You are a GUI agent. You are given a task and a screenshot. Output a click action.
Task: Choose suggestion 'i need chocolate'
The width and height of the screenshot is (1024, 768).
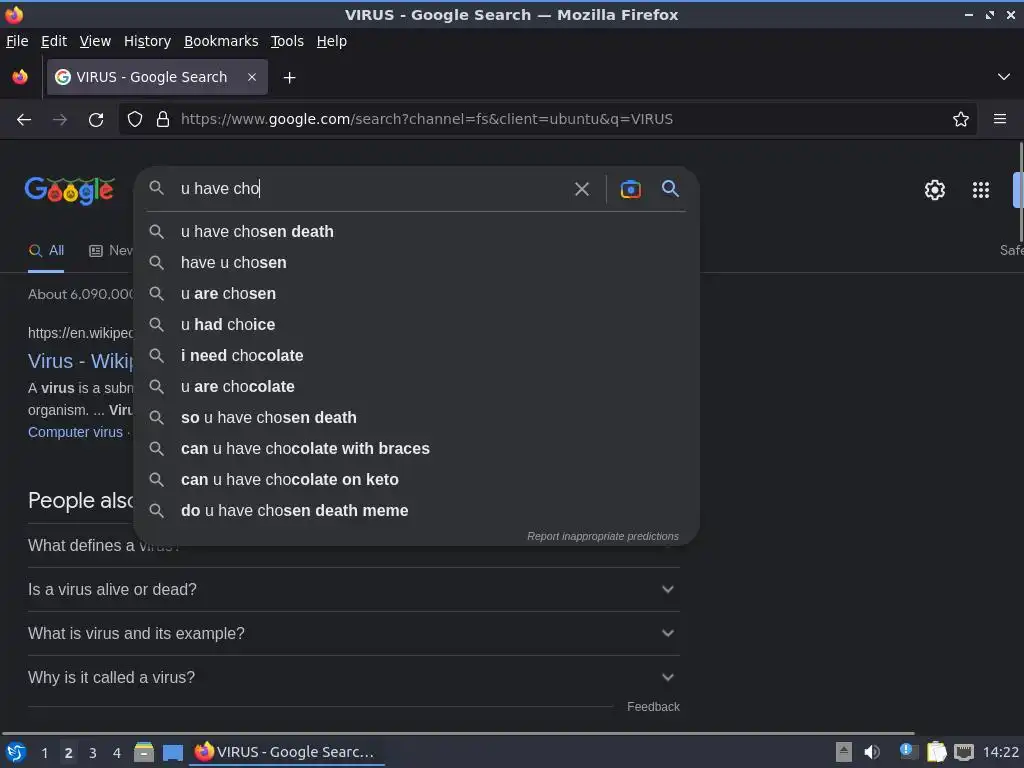tap(417, 356)
